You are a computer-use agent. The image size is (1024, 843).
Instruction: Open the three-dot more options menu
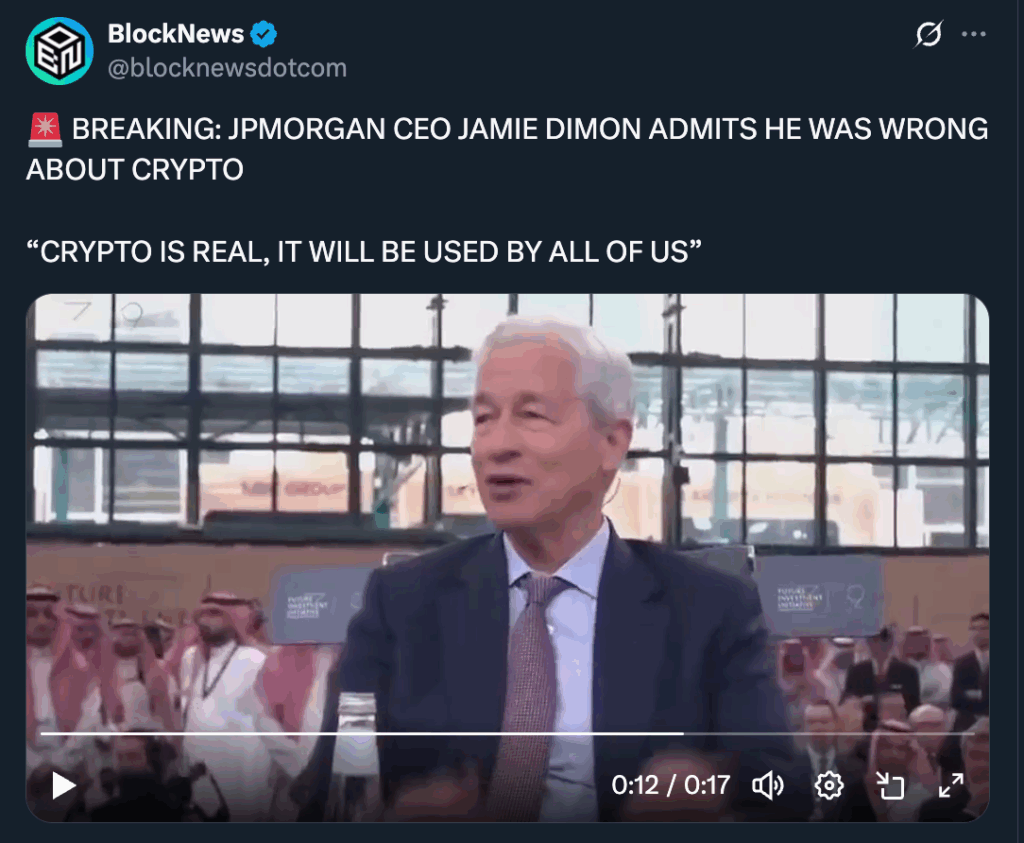tap(974, 34)
